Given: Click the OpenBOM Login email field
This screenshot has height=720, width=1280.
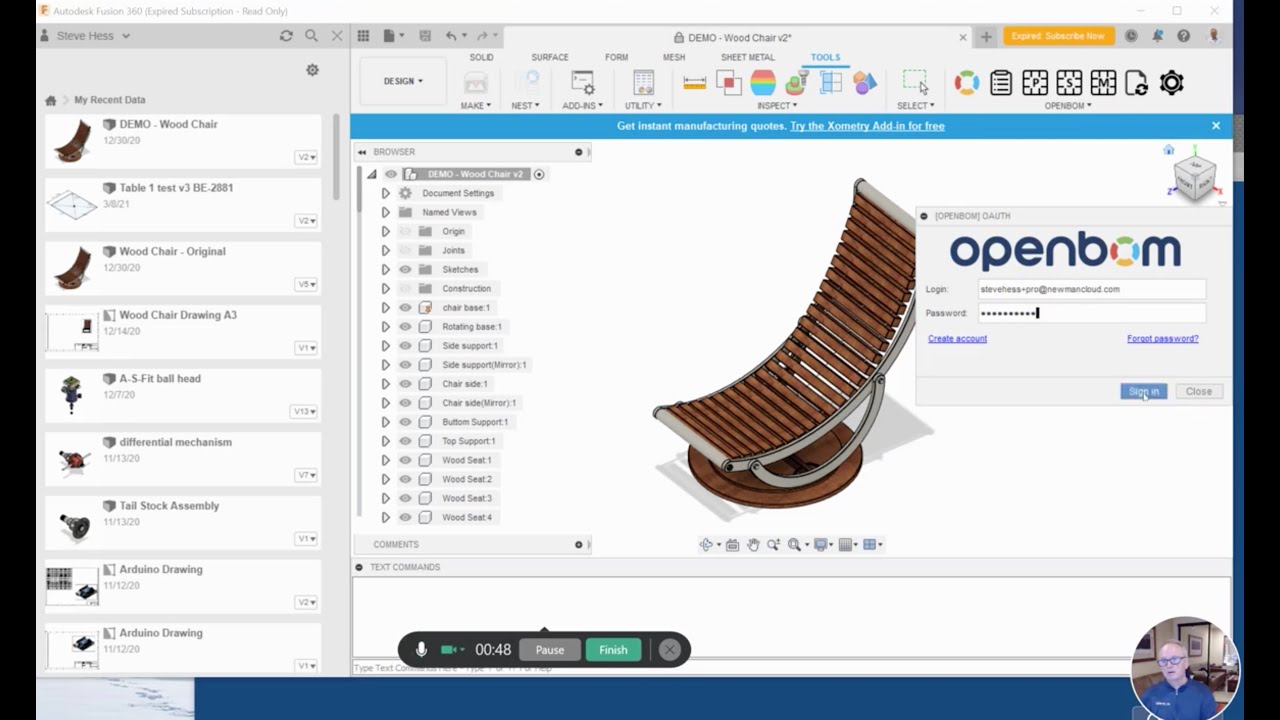Looking at the screenshot, I should 1091,289.
